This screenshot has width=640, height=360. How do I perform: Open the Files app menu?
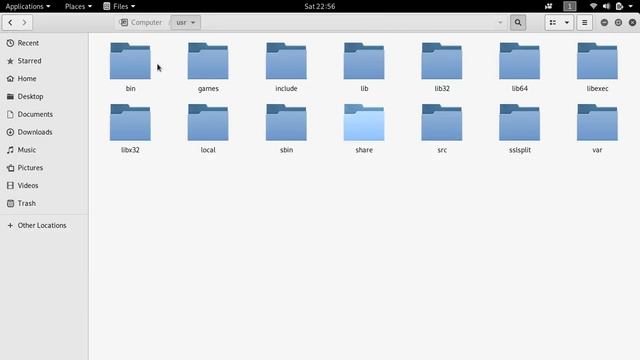119,6
